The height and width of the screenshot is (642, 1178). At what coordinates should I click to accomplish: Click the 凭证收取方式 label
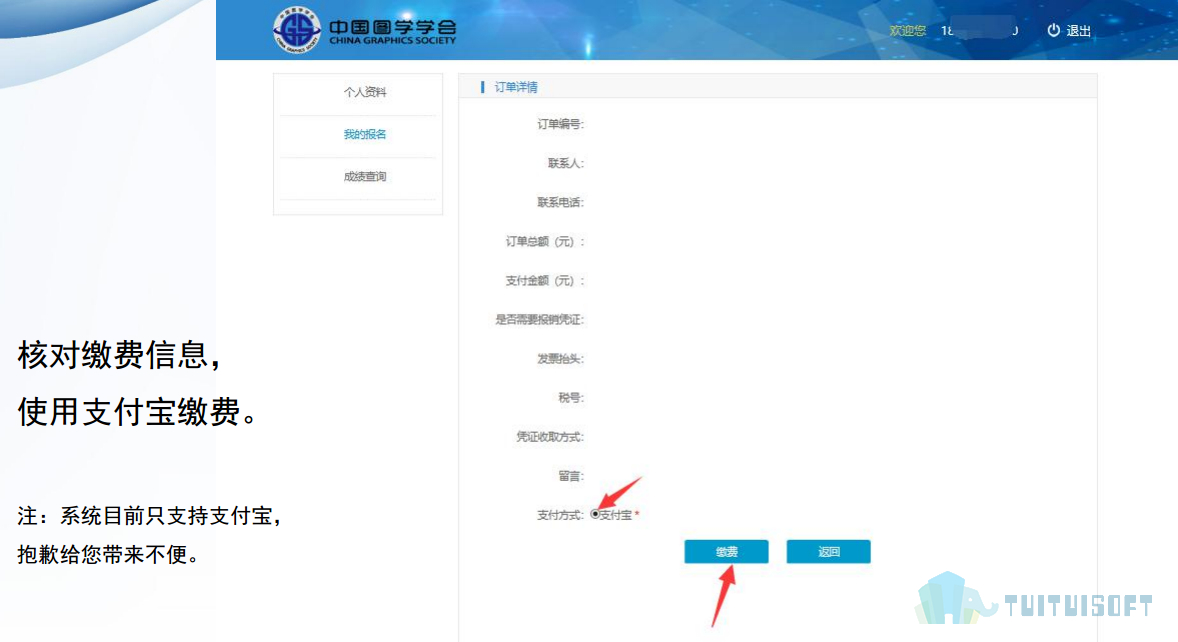tap(550, 436)
